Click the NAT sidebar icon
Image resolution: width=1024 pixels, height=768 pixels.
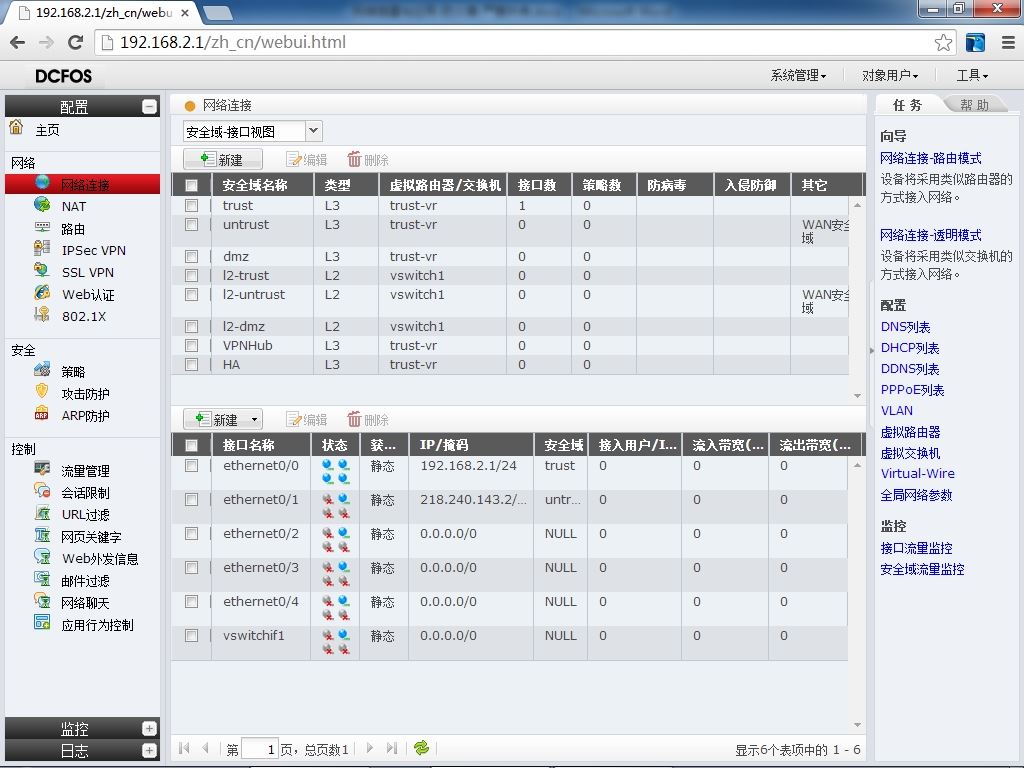click(42, 205)
